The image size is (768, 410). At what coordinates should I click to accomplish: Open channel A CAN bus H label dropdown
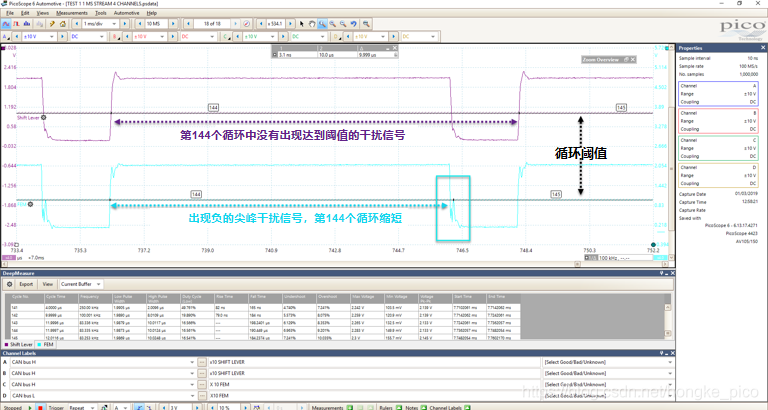click(192, 362)
